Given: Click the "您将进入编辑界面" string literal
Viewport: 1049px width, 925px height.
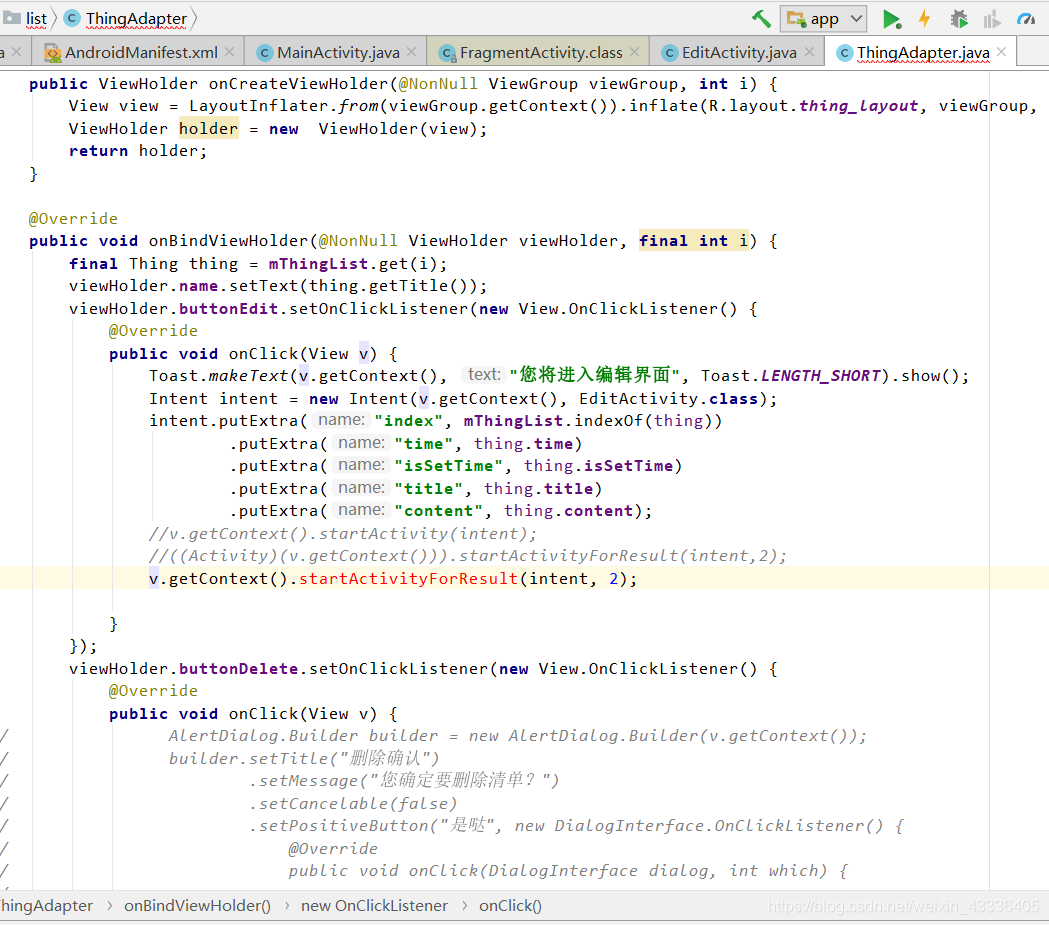Looking at the screenshot, I should coord(594,375).
